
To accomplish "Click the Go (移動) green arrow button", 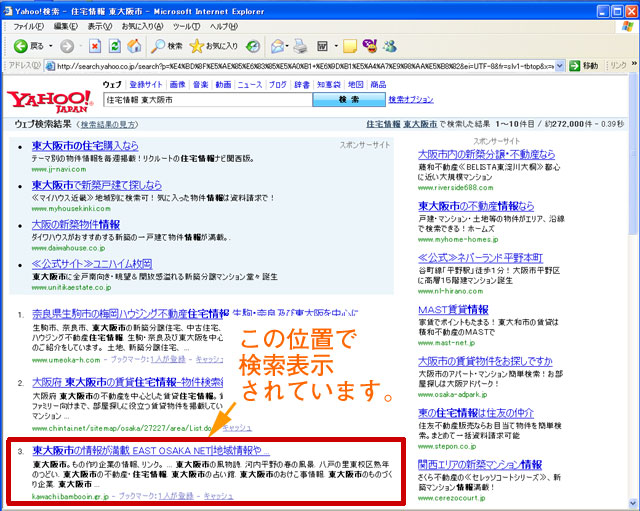I will click(584, 66).
